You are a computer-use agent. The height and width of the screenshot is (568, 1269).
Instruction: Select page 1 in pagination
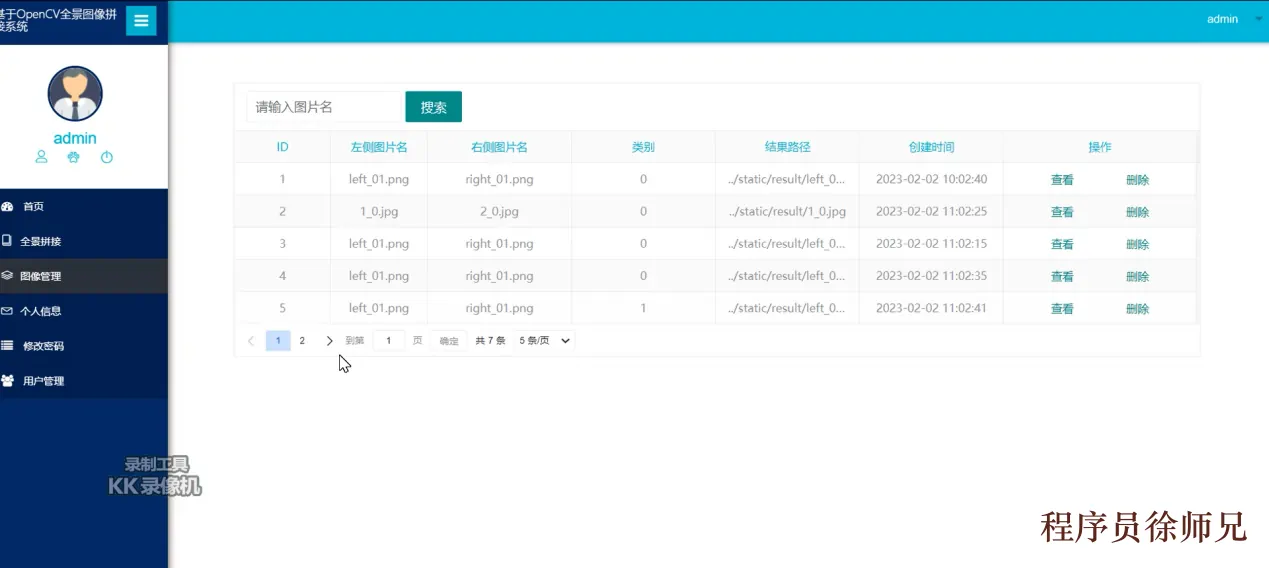[x=278, y=341]
